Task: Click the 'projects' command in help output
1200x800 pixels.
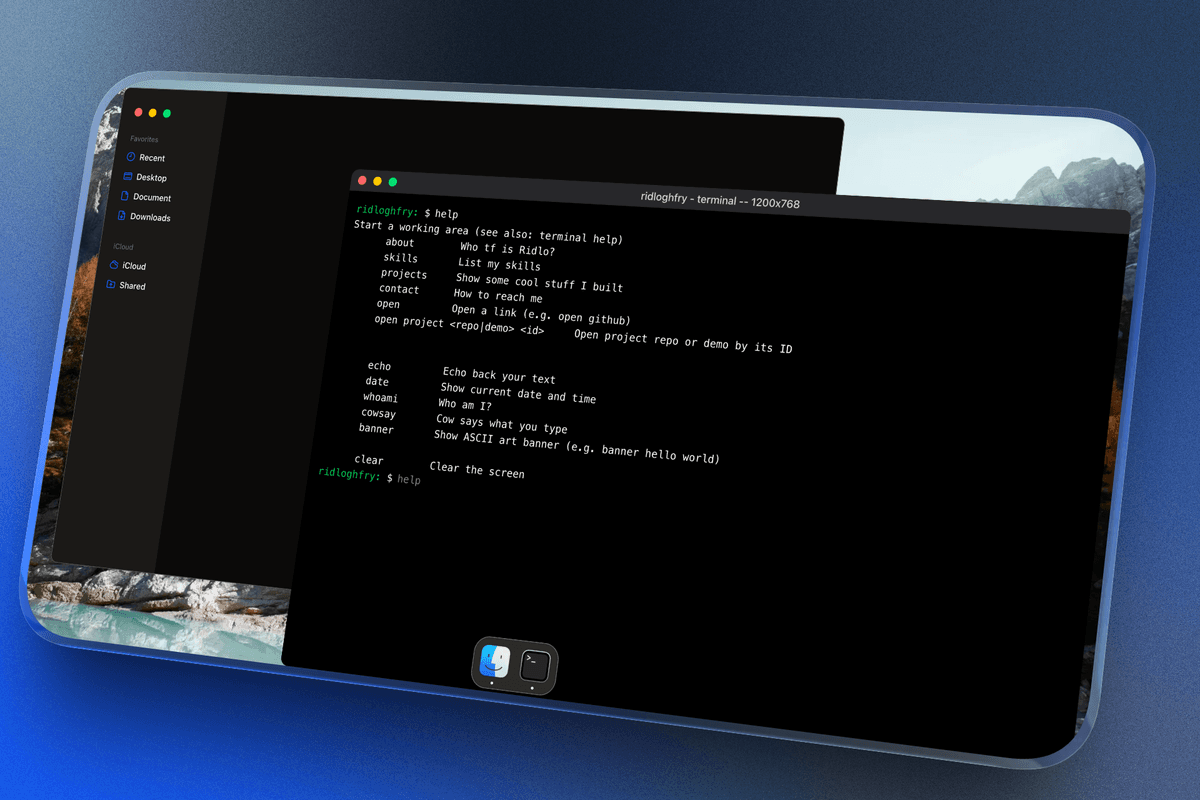Action: click(x=403, y=274)
